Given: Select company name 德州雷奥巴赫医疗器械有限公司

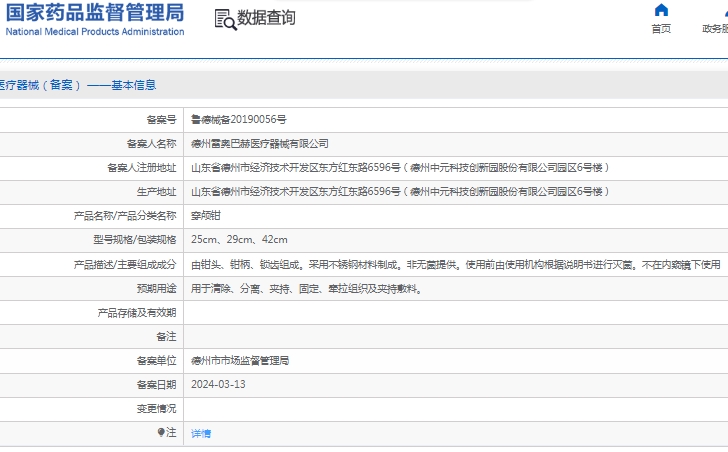Looking at the screenshot, I should pyautogui.click(x=260, y=143).
